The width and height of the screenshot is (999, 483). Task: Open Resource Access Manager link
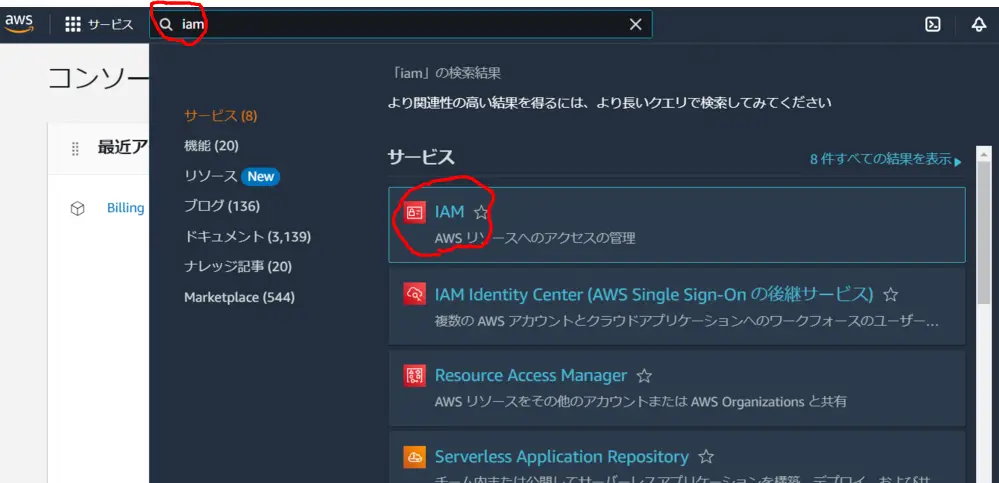(531, 375)
